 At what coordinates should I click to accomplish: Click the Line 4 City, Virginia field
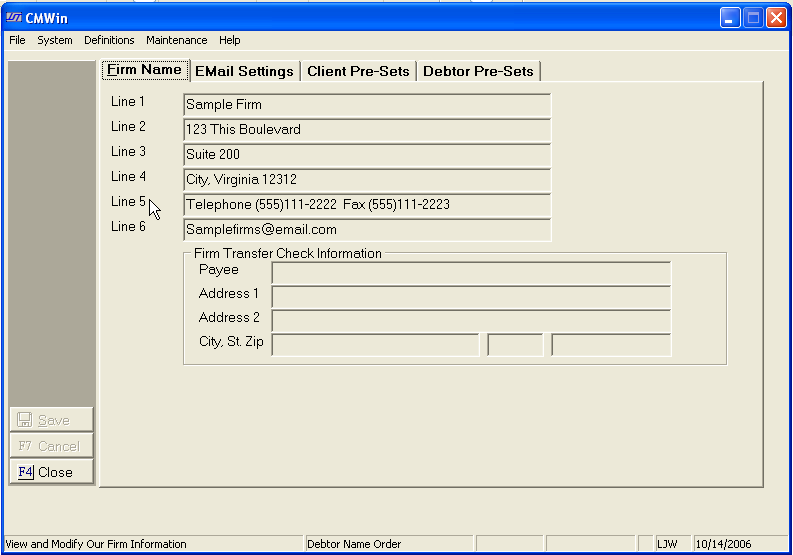[366, 180]
